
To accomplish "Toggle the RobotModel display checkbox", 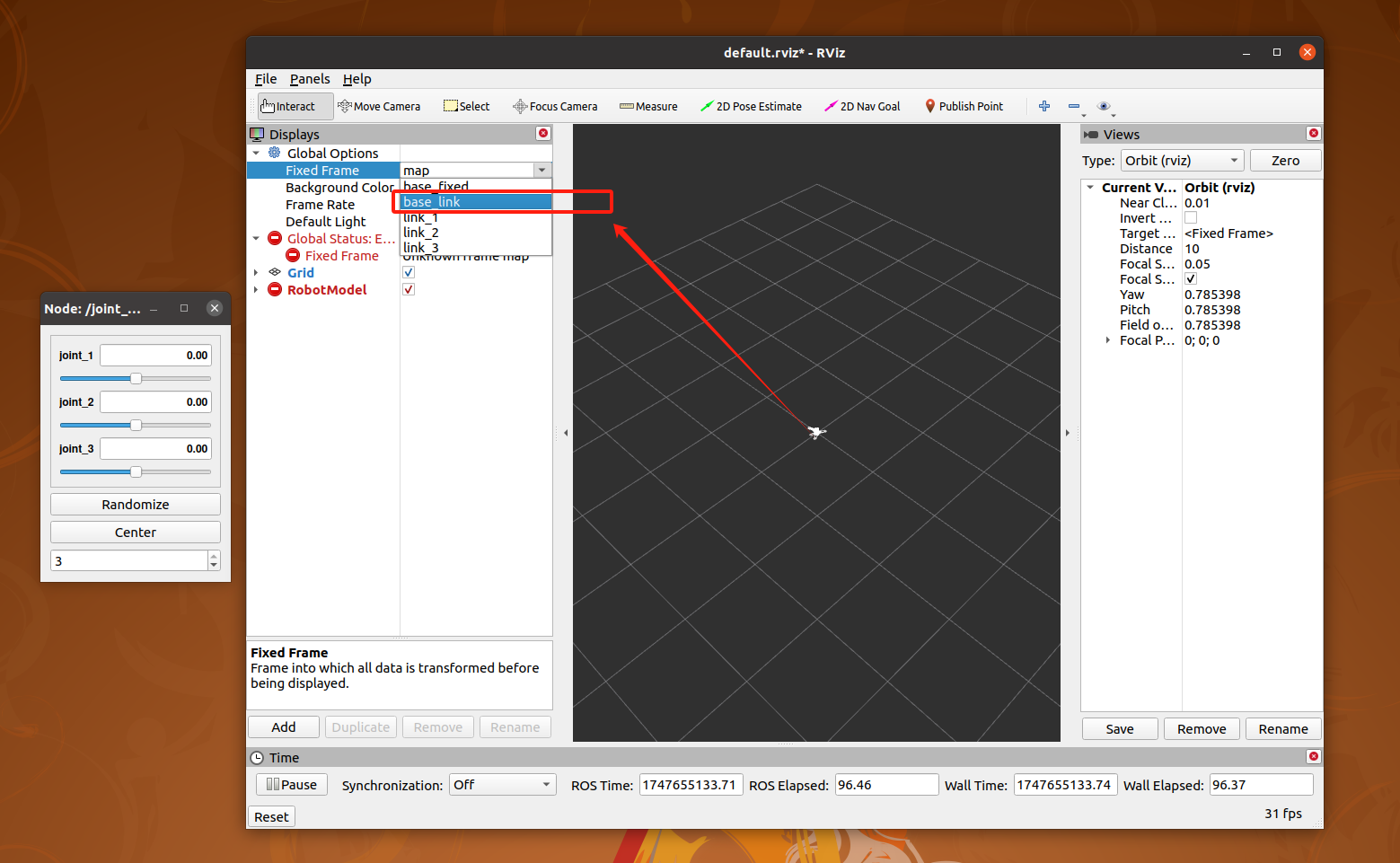I will (x=409, y=289).
